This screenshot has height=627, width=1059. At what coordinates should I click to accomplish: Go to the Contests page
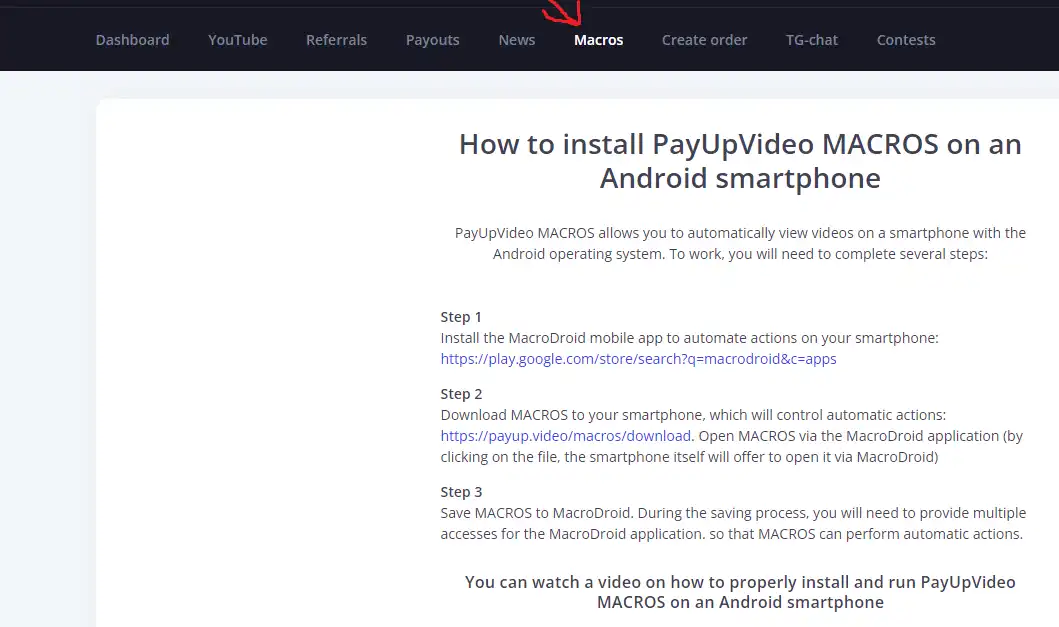pos(906,40)
